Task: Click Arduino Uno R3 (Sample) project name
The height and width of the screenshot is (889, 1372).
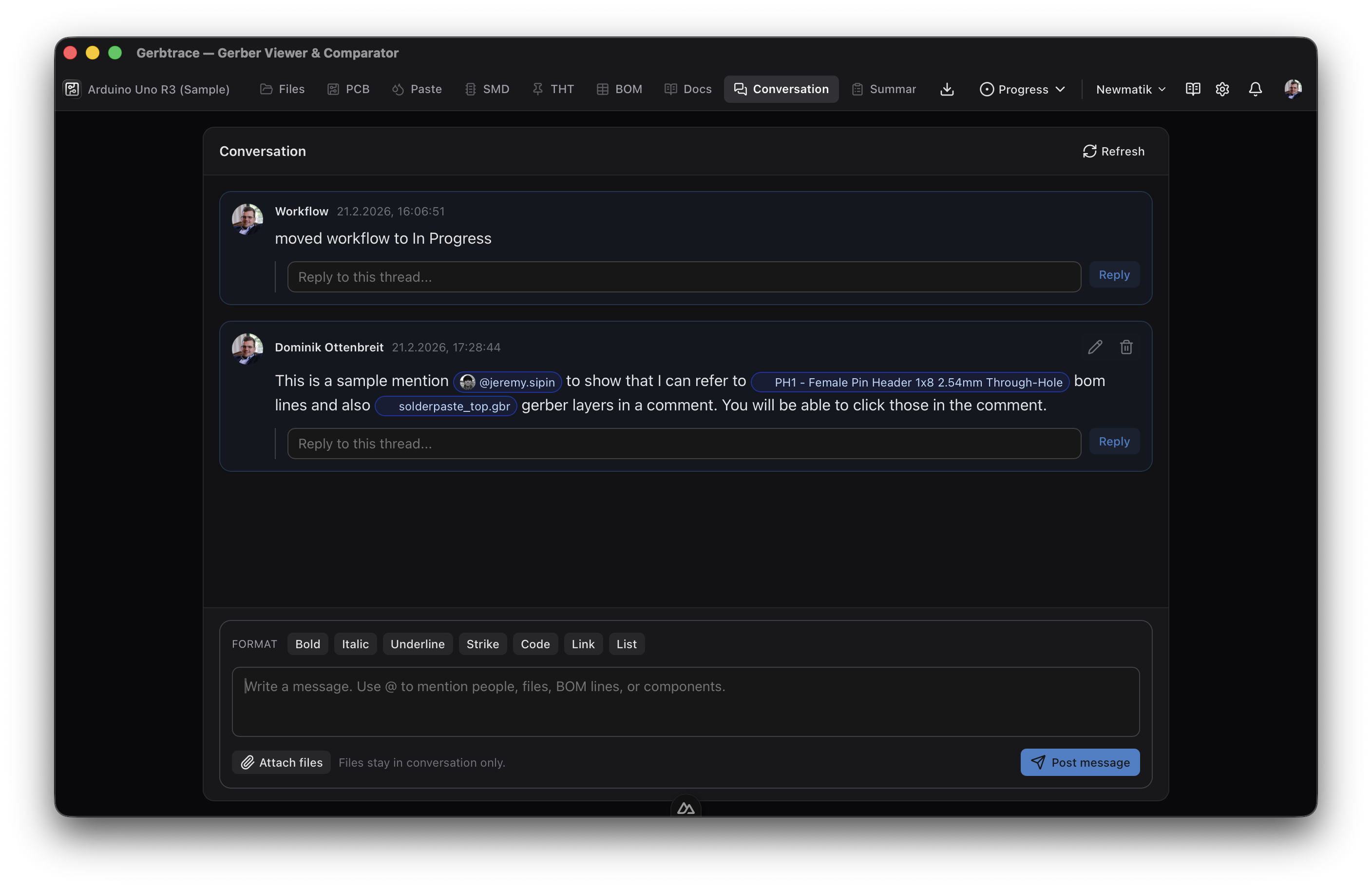Action: (x=158, y=89)
